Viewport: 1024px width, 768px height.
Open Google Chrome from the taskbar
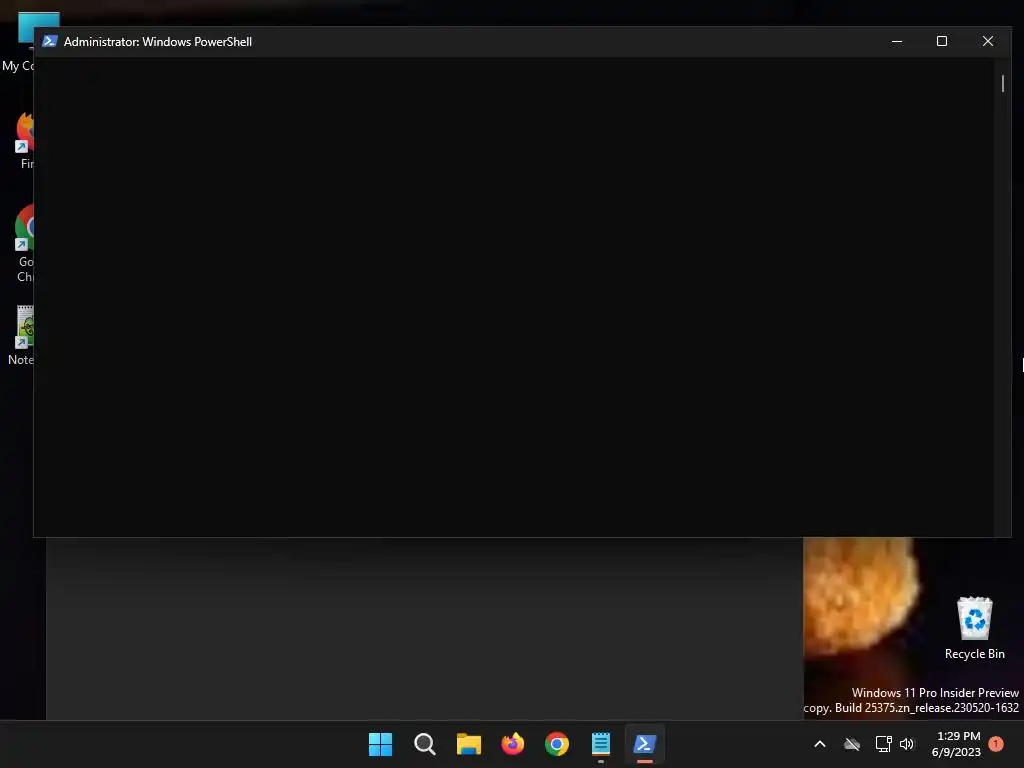[556, 744]
